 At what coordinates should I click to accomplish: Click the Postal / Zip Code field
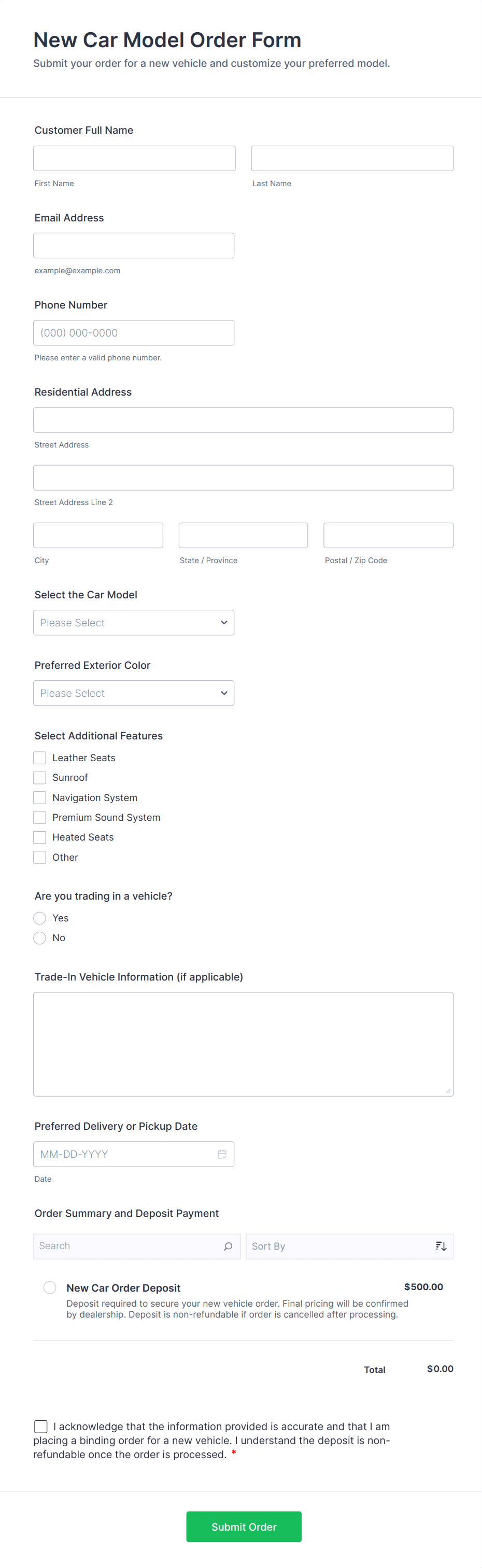coord(388,535)
